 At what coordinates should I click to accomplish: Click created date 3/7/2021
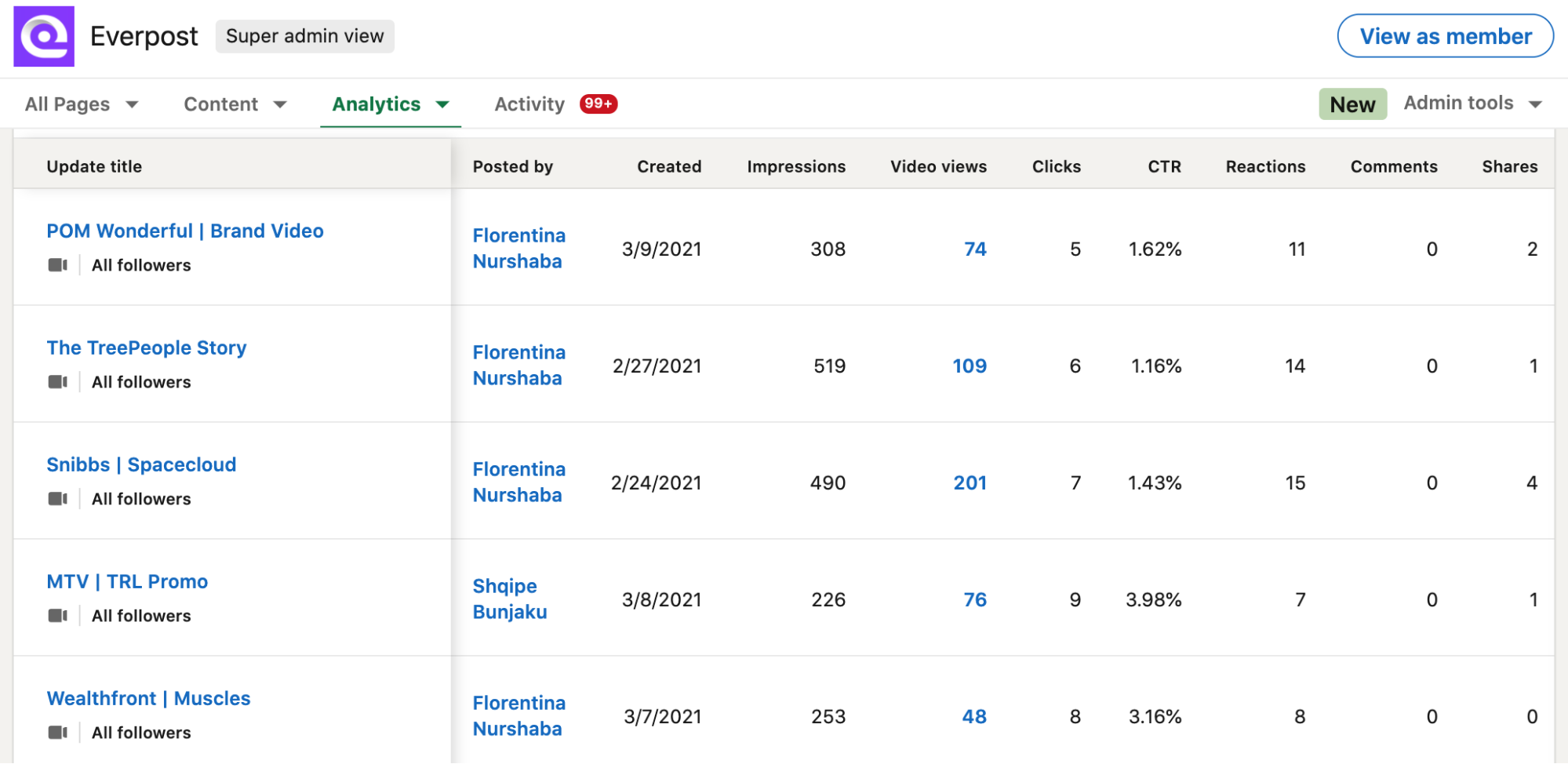pos(663,717)
